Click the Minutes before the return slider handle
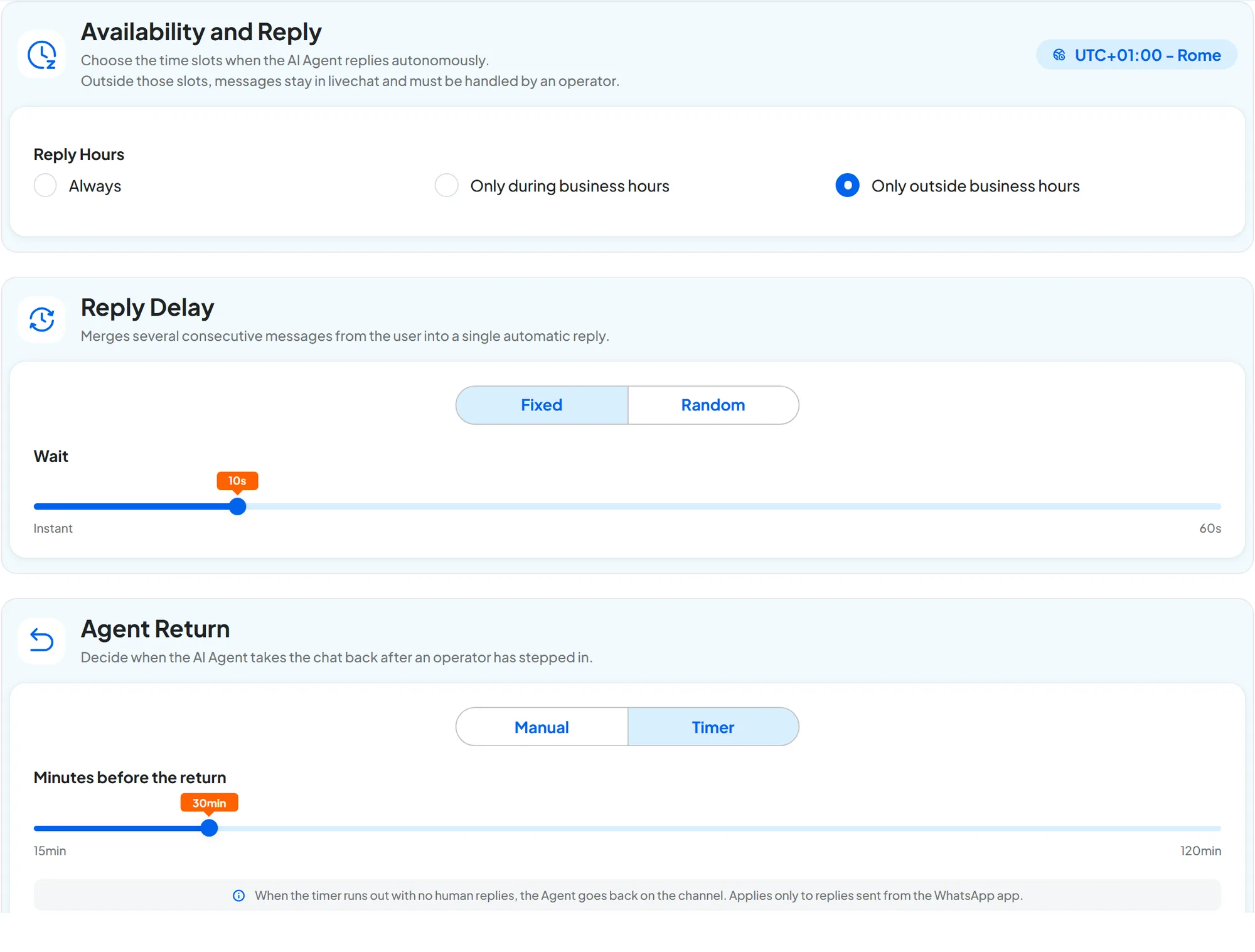The height and width of the screenshot is (952, 1255). pyautogui.click(x=209, y=828)
